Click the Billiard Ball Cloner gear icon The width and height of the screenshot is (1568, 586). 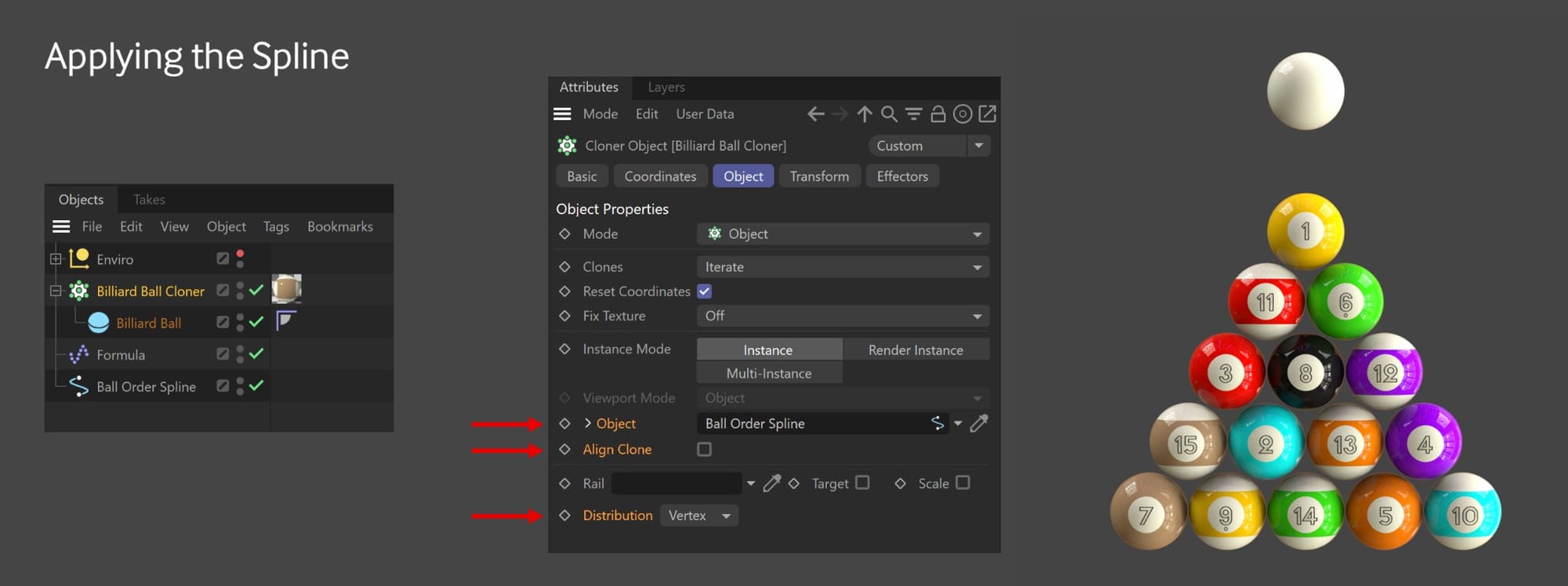click(x=78, y=291)
